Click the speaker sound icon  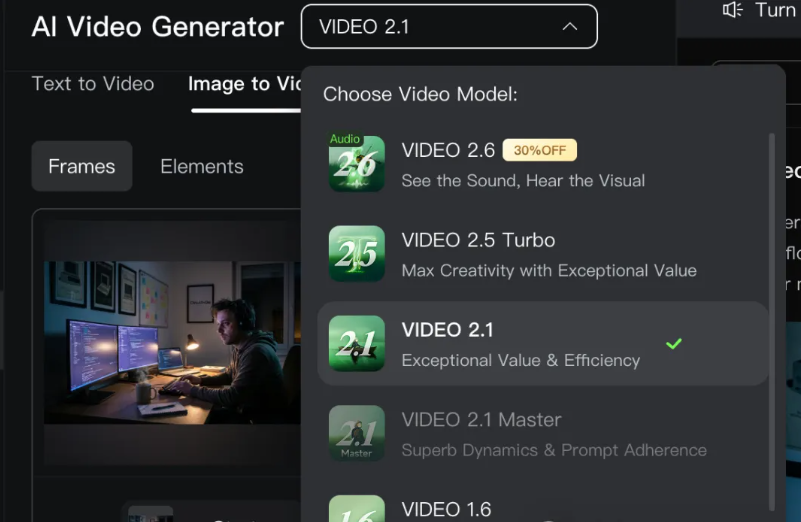[x=732, y=10]
